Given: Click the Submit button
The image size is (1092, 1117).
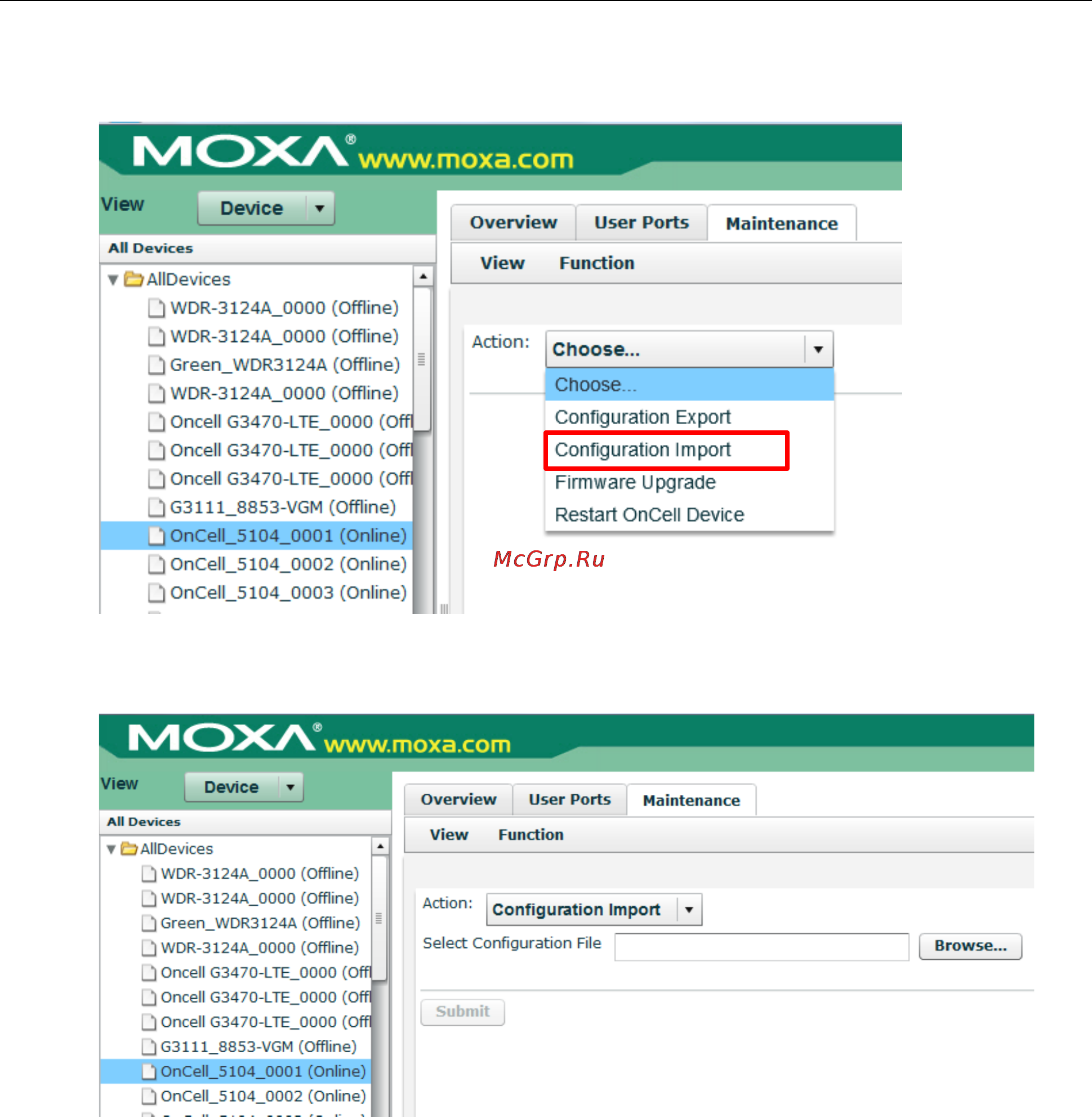Looking at the screenshot, I should click(x=462, y=1012).
